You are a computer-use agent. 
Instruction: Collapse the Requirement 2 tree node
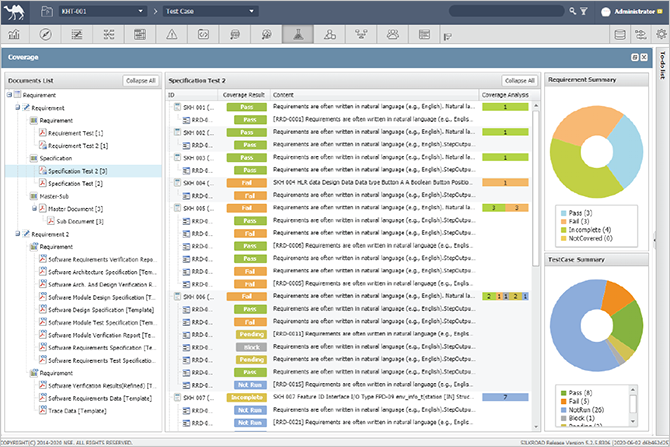click(x=18, y=234)
